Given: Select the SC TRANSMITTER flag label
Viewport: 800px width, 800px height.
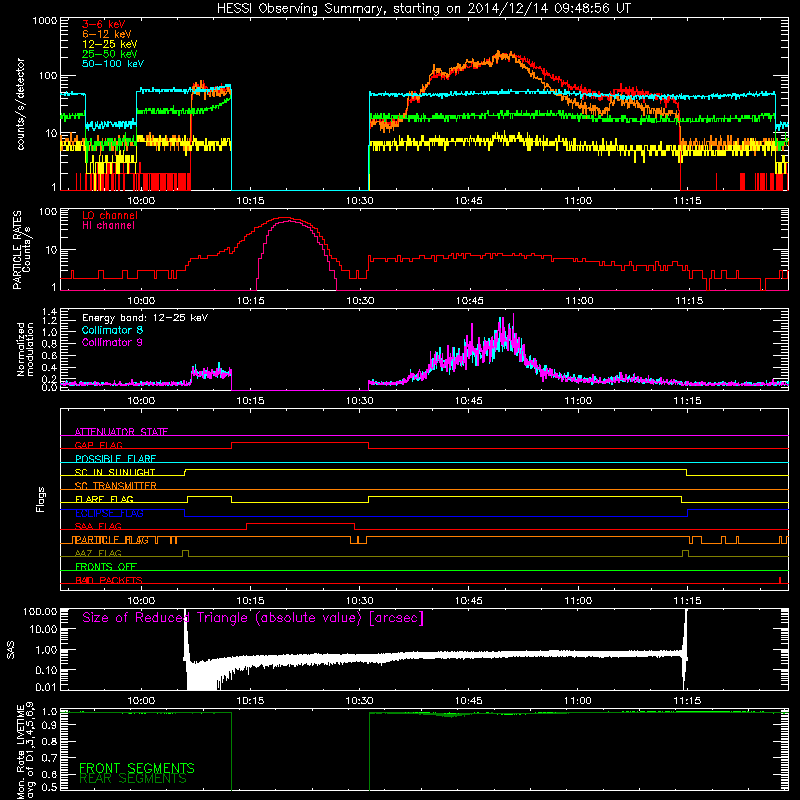Looking at the screenshot, I should point(115,485).
